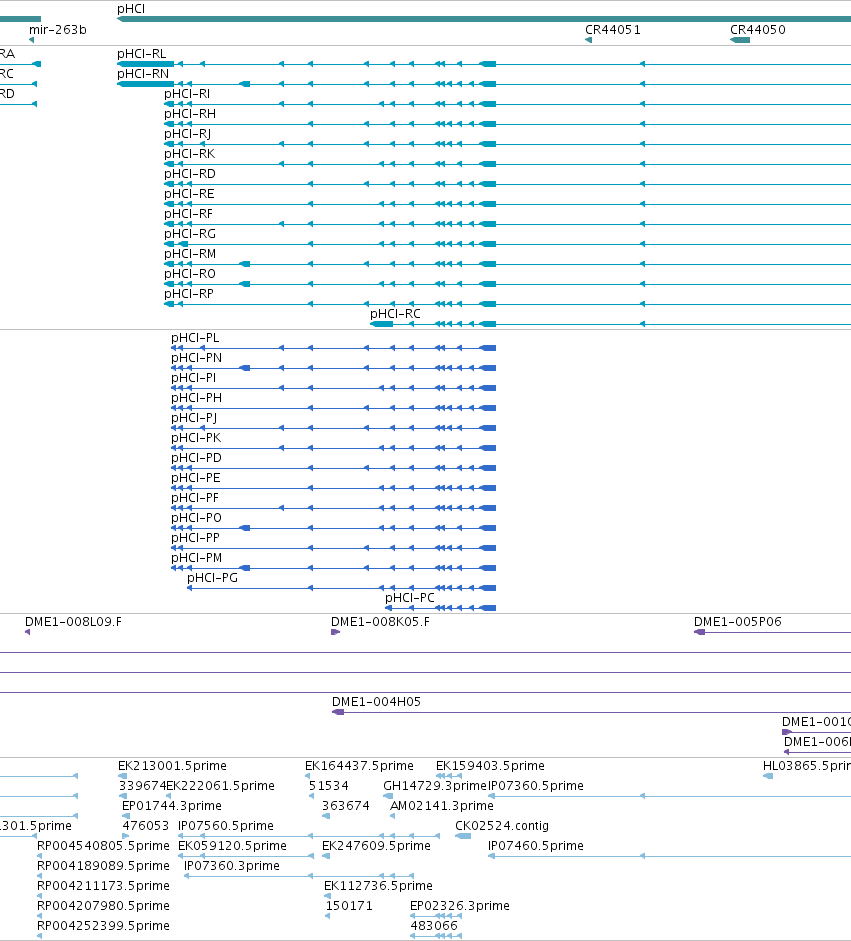Select the RP004252399.5prime label
Screen dimensions: 851x941
coord(103,925)
